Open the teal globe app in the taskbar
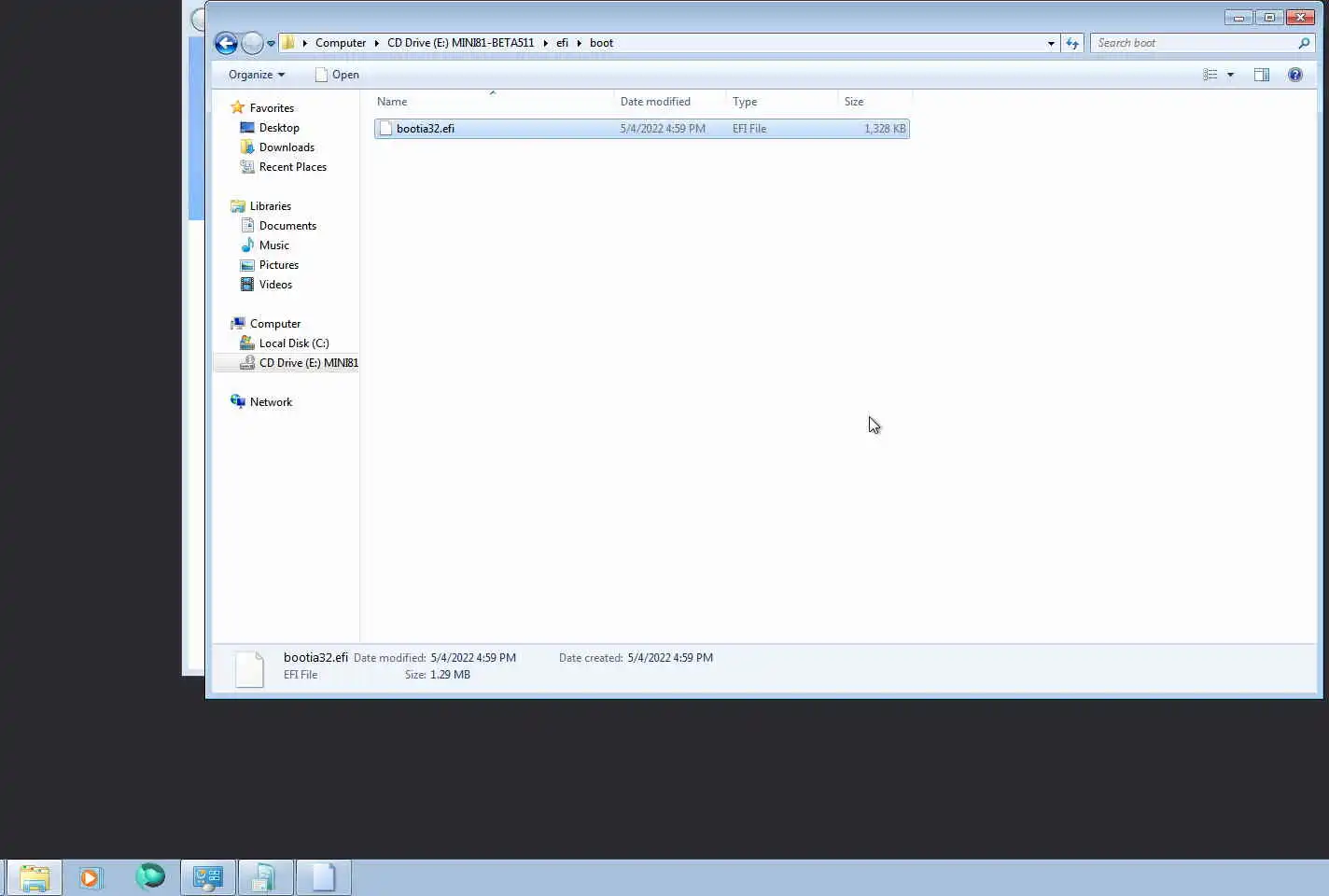Screen dimensions: 1329x896 [150, 876]
